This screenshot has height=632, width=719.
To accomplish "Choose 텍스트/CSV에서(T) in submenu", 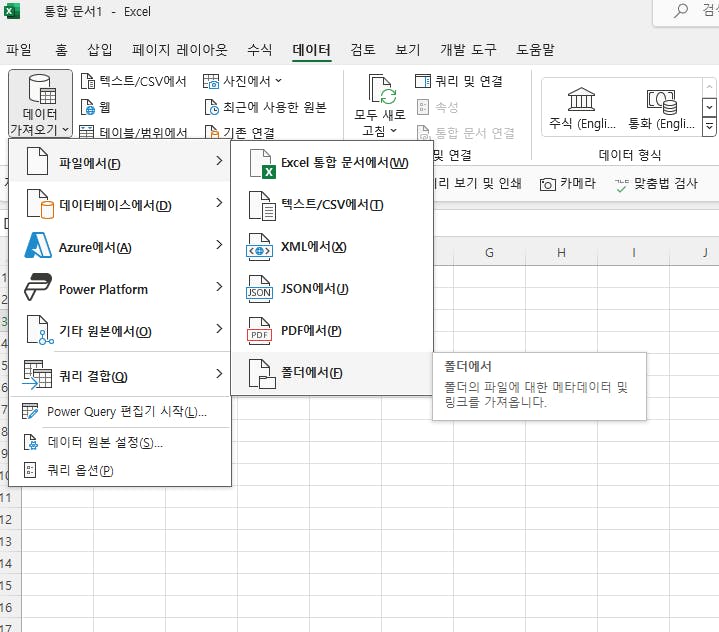I will click(332, 205).
